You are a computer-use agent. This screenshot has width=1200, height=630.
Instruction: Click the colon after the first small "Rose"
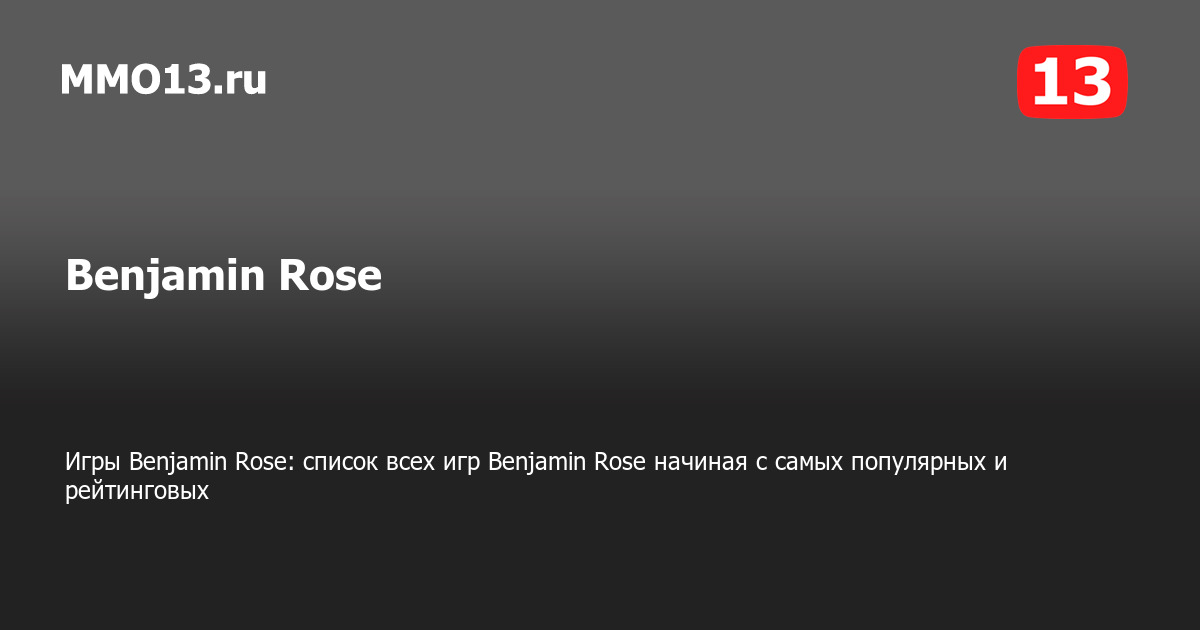pos(292,465)
